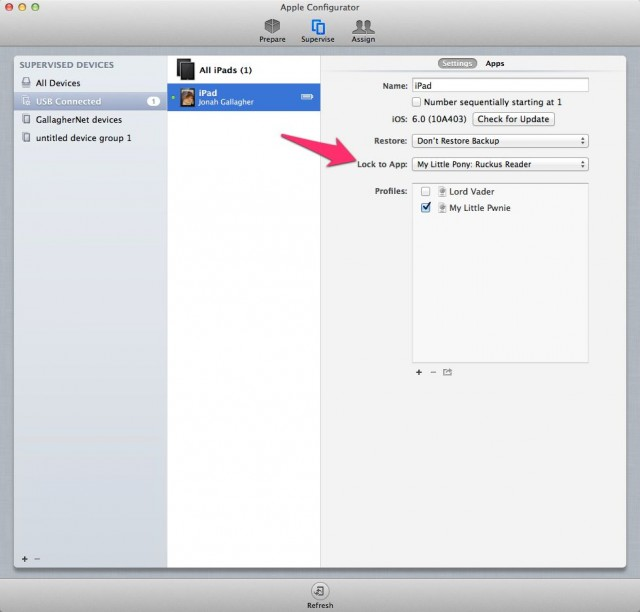This screenshot has height=612, width=640.
Task: Select All Devices in sidebar
Action: [90, 83]
